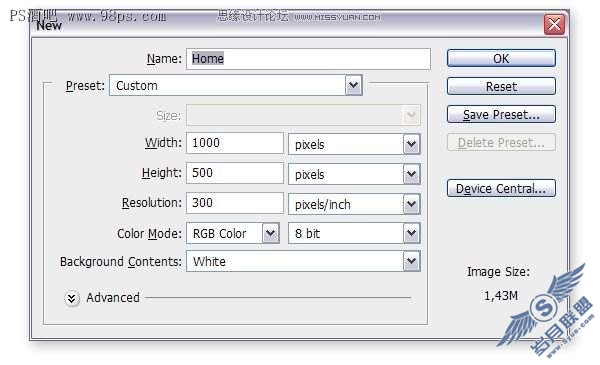The height and width of the screenshot is (365, 600).
Task: Click the Image Size value 1,43M
Action: pos(501,295)
